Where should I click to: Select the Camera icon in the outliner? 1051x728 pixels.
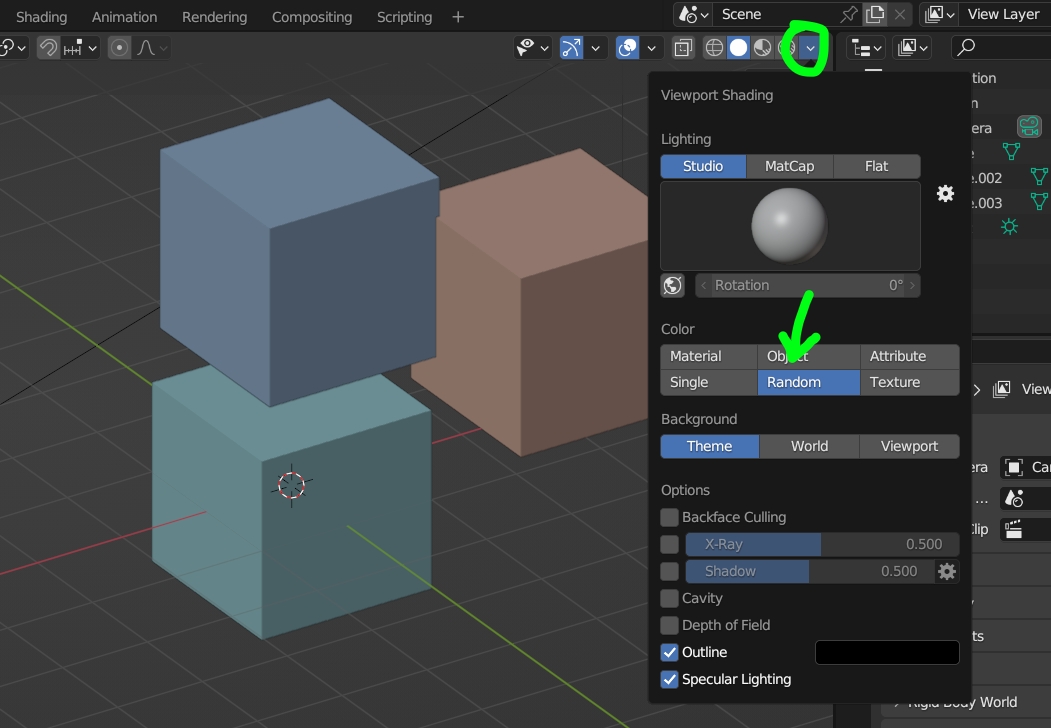[1029, 127]
